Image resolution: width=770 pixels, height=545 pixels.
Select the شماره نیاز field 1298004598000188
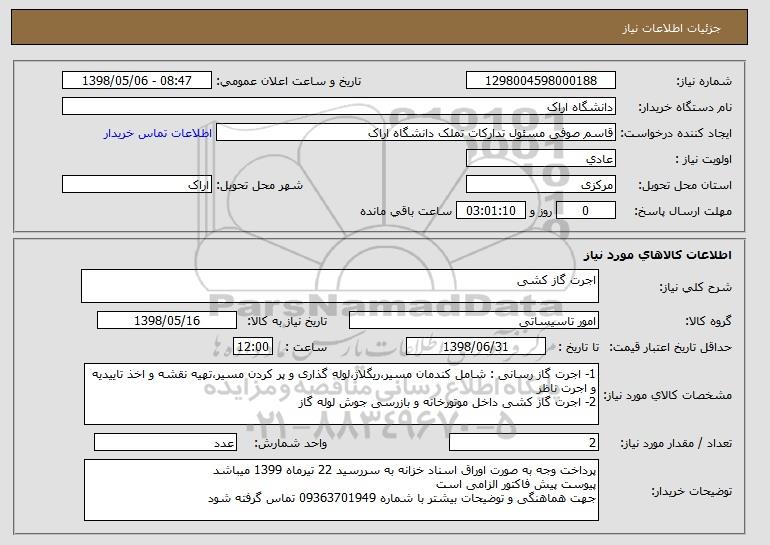(541, 81)
